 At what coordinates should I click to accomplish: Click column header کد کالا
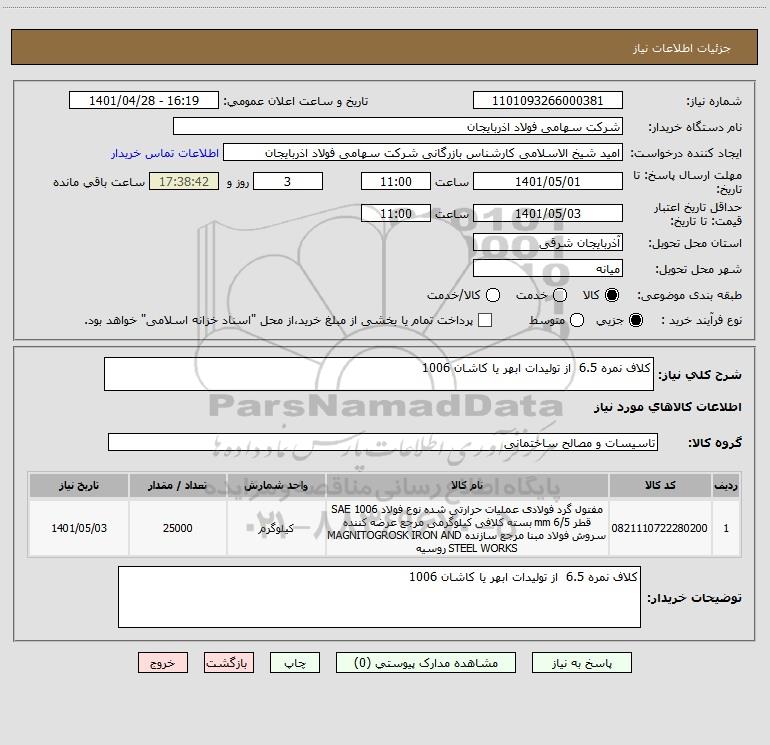[660, 485]
